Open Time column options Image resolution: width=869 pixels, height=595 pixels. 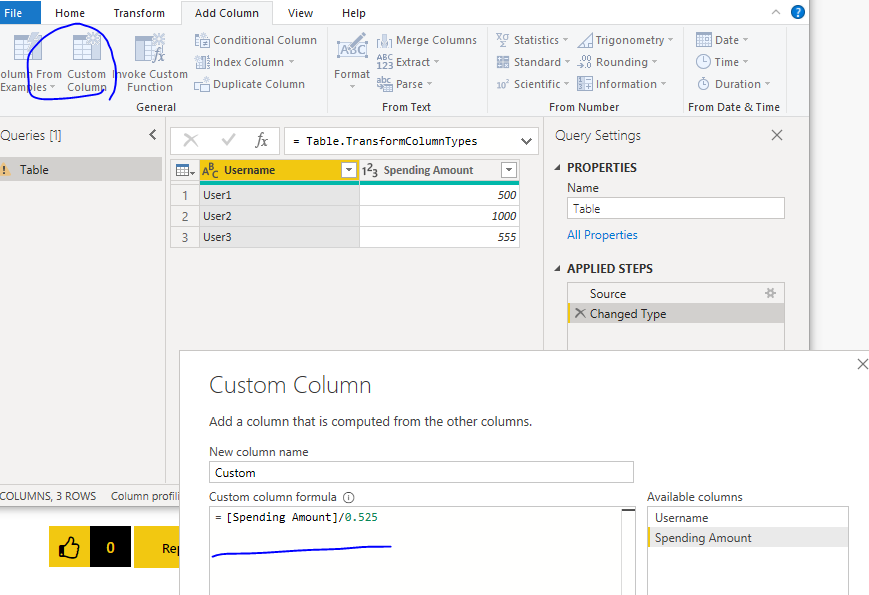click(722, 62)
